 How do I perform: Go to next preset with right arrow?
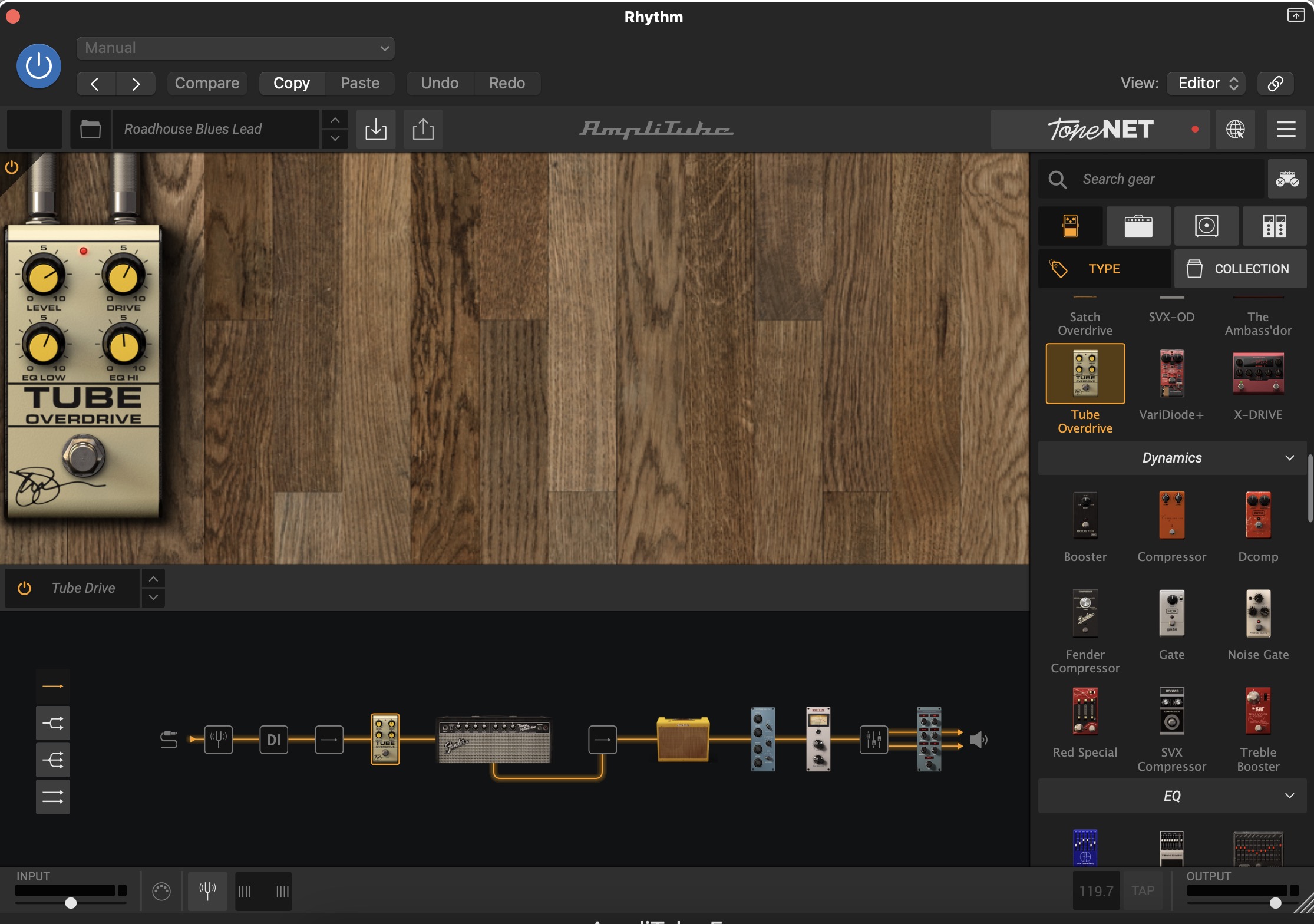tap(136, 83)
